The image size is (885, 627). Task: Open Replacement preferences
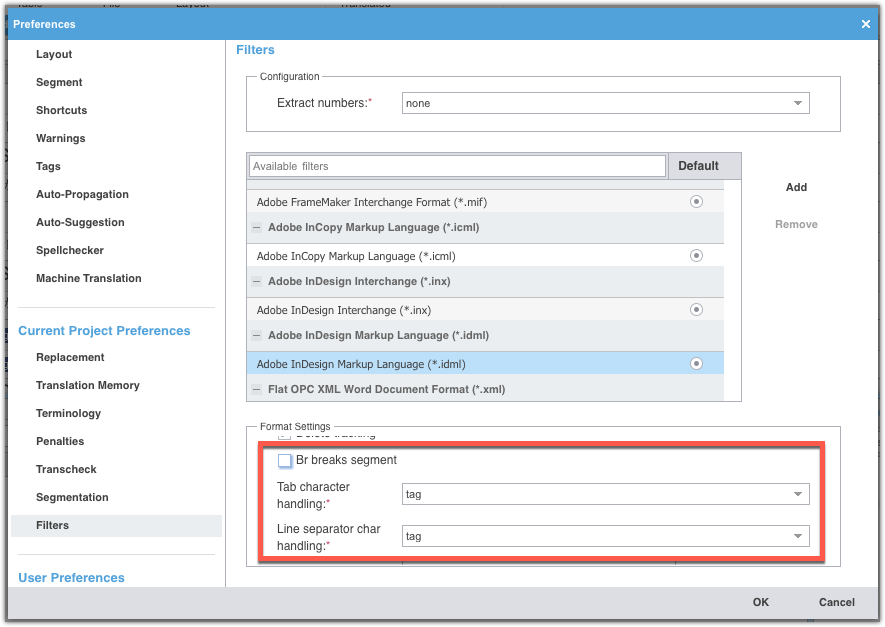coord(70,357)
